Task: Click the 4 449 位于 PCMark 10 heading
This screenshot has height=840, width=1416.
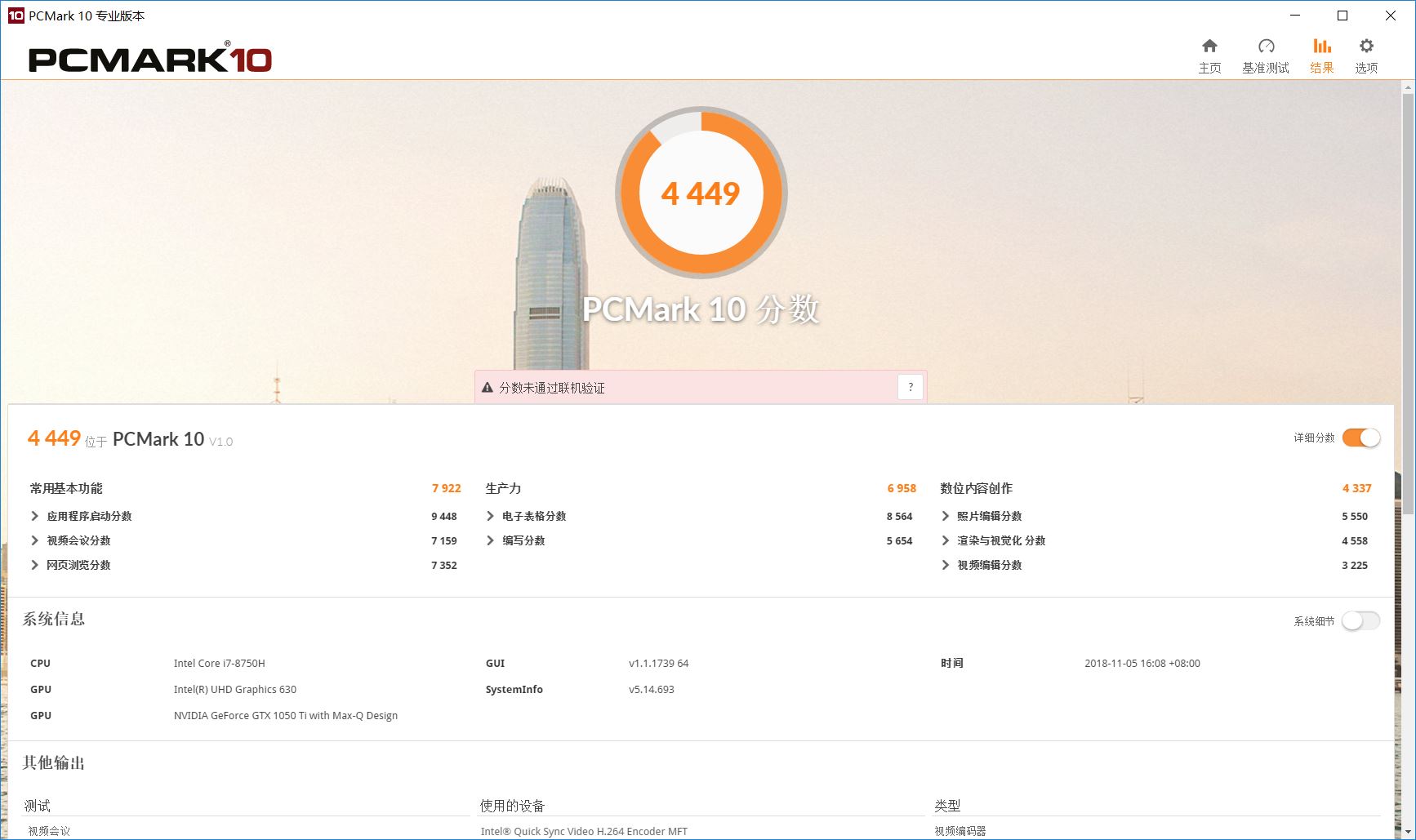Action: 130,439
